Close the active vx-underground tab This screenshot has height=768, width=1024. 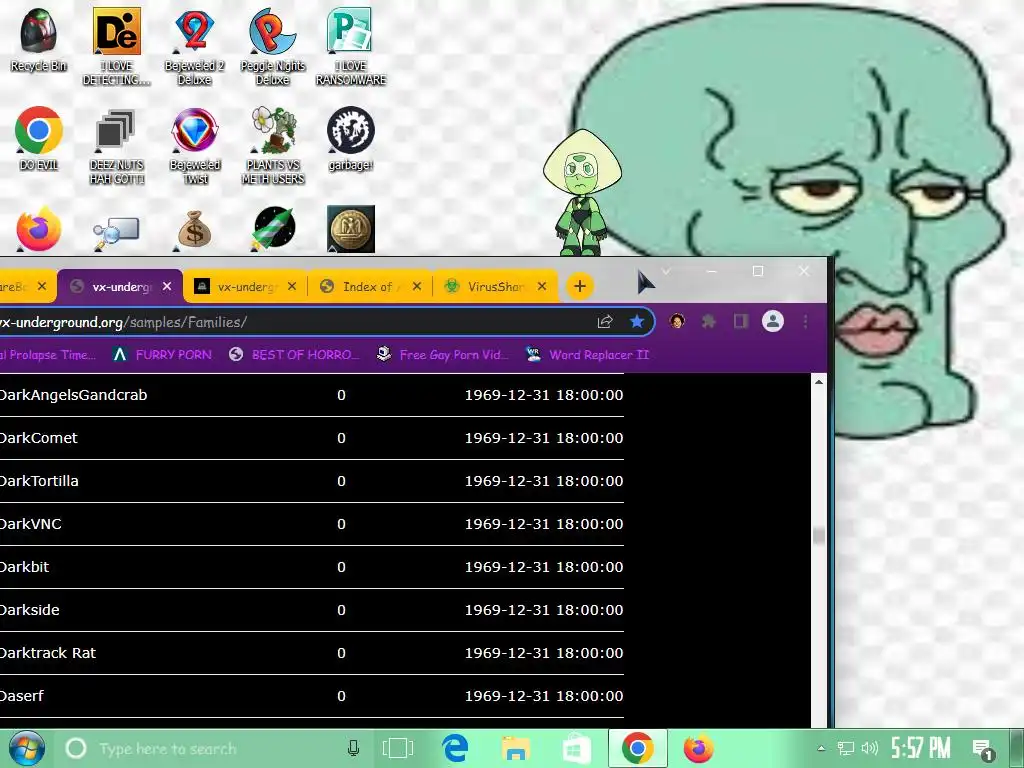(x=167, y=287)
